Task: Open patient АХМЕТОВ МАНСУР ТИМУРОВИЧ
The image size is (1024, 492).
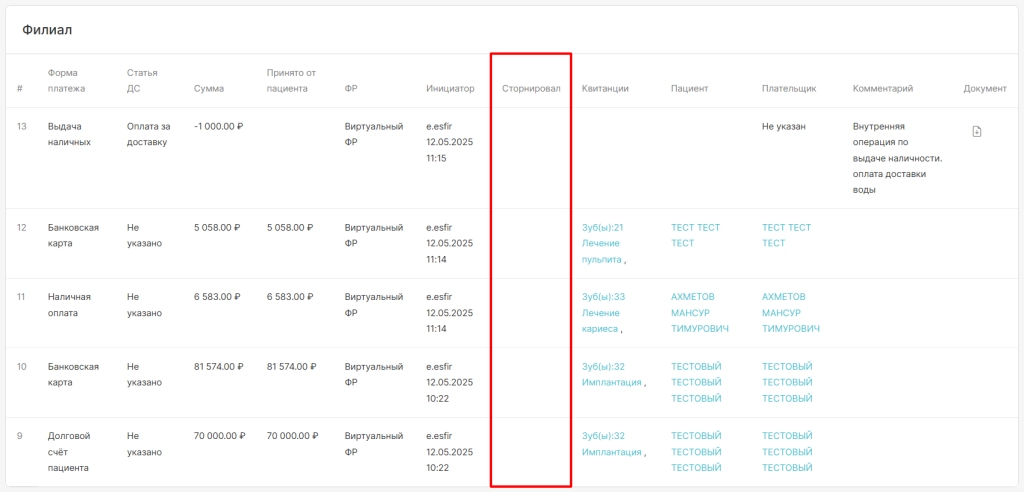Action: (x=699, y=313)
